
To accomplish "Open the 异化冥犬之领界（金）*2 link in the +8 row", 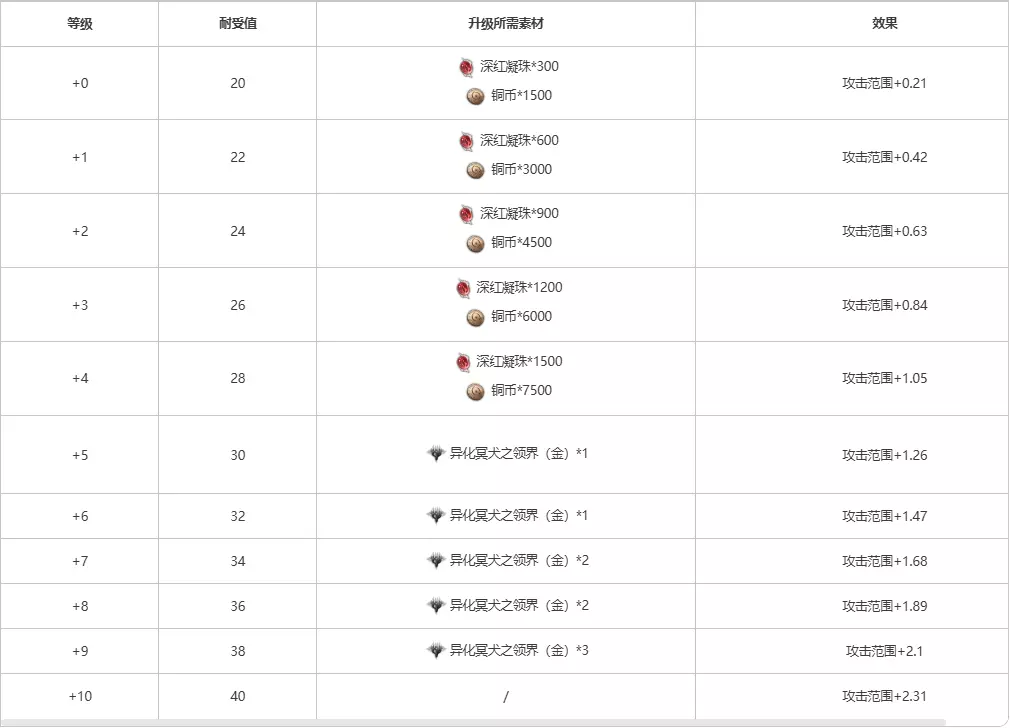I will (518, 606).
